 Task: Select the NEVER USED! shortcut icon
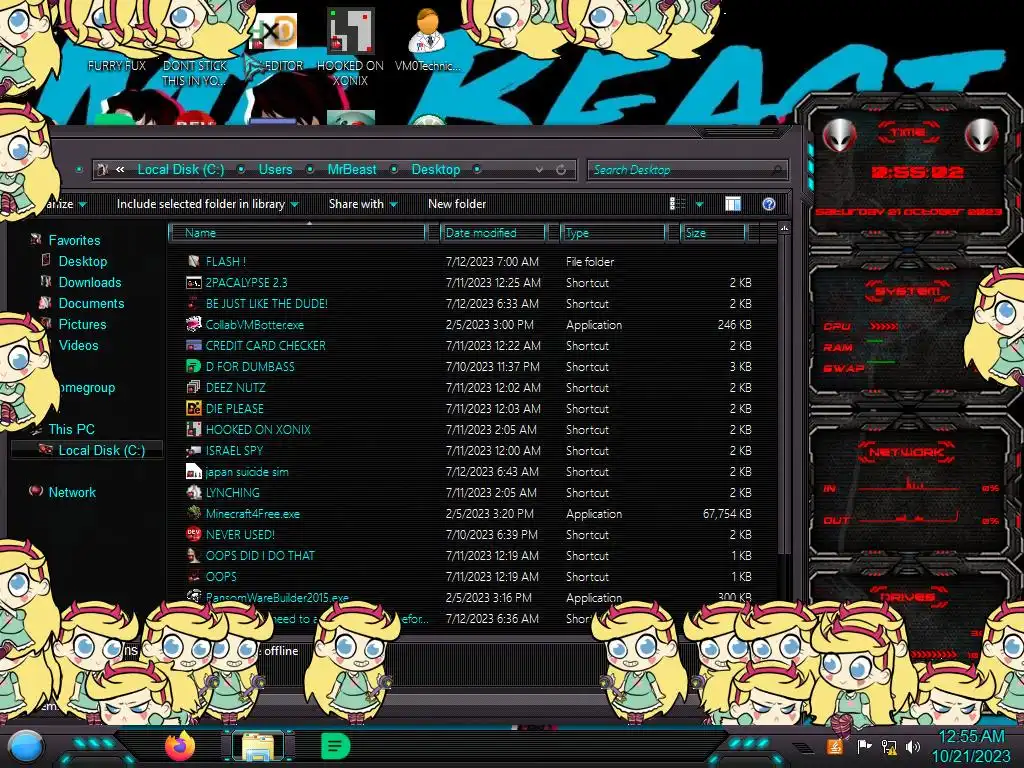[x=193, y=534]
